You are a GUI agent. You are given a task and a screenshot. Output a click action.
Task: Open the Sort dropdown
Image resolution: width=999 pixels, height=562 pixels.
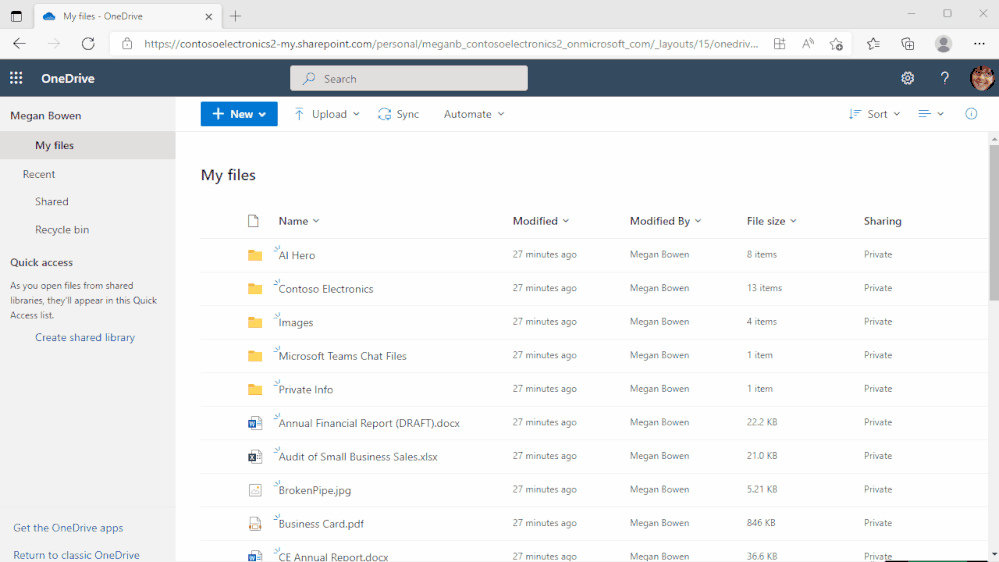coord(874,114)
